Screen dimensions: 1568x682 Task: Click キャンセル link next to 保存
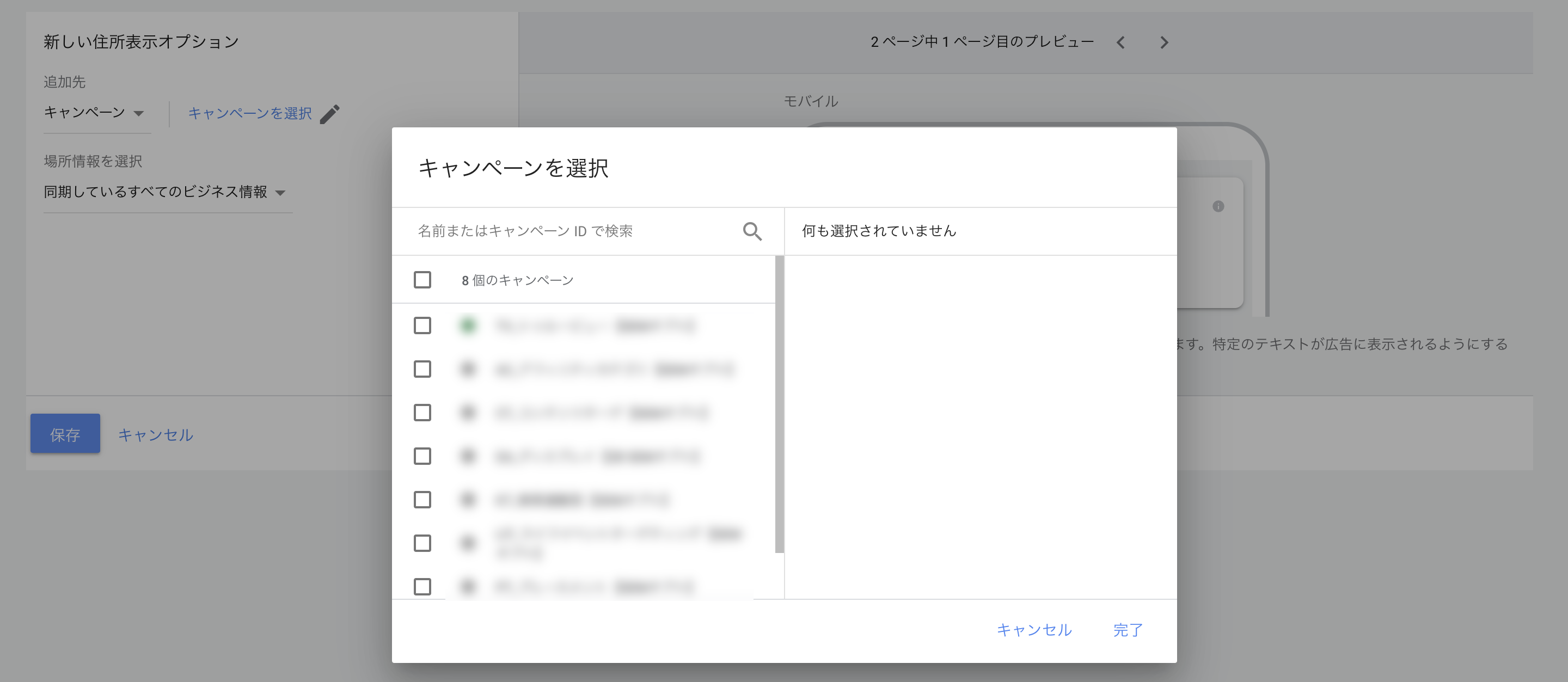tap(155, 434)
